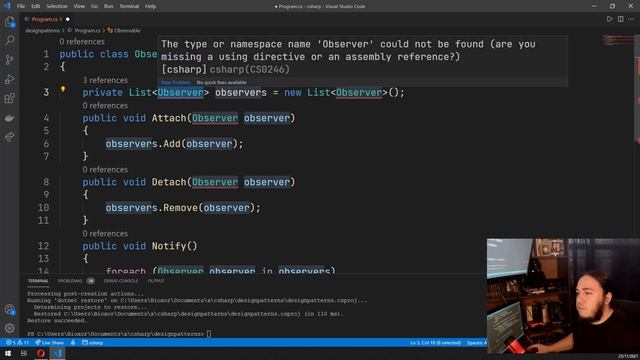Open the Selection menu
Screen dimensions: 640x360
coord(57,6)
